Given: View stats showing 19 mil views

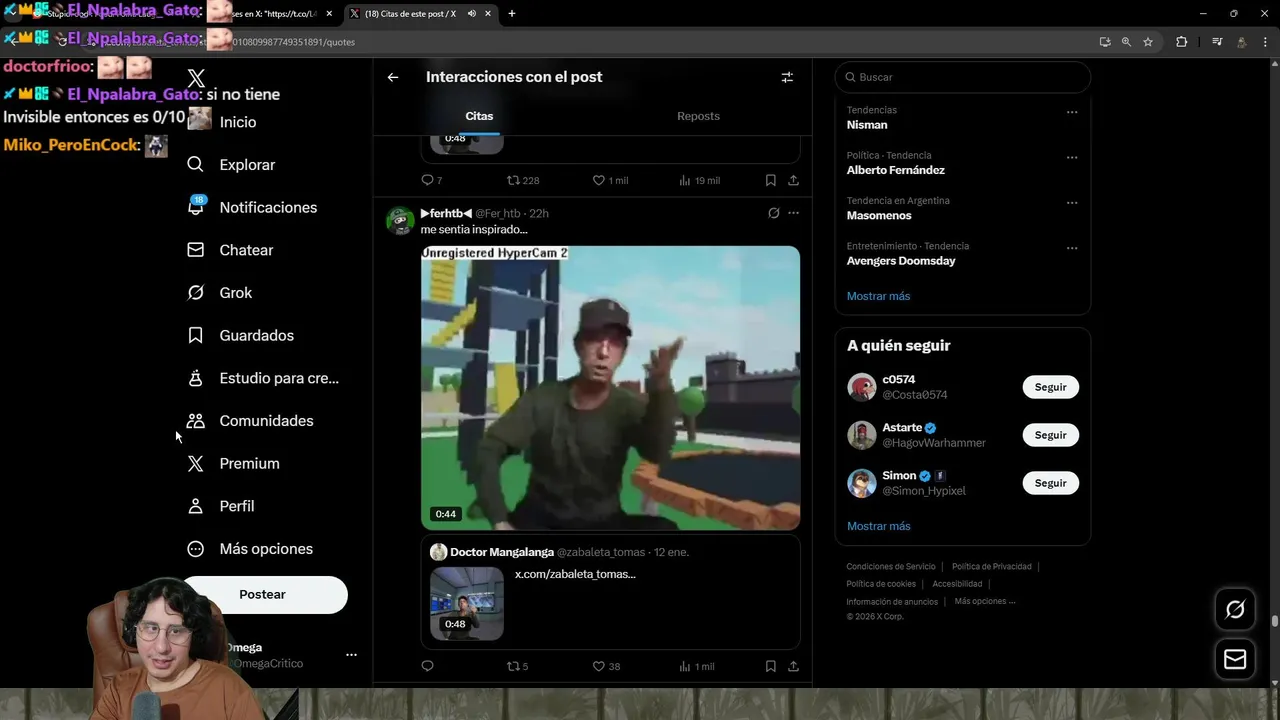Looking at the screenshot, I should pos(699,181).
